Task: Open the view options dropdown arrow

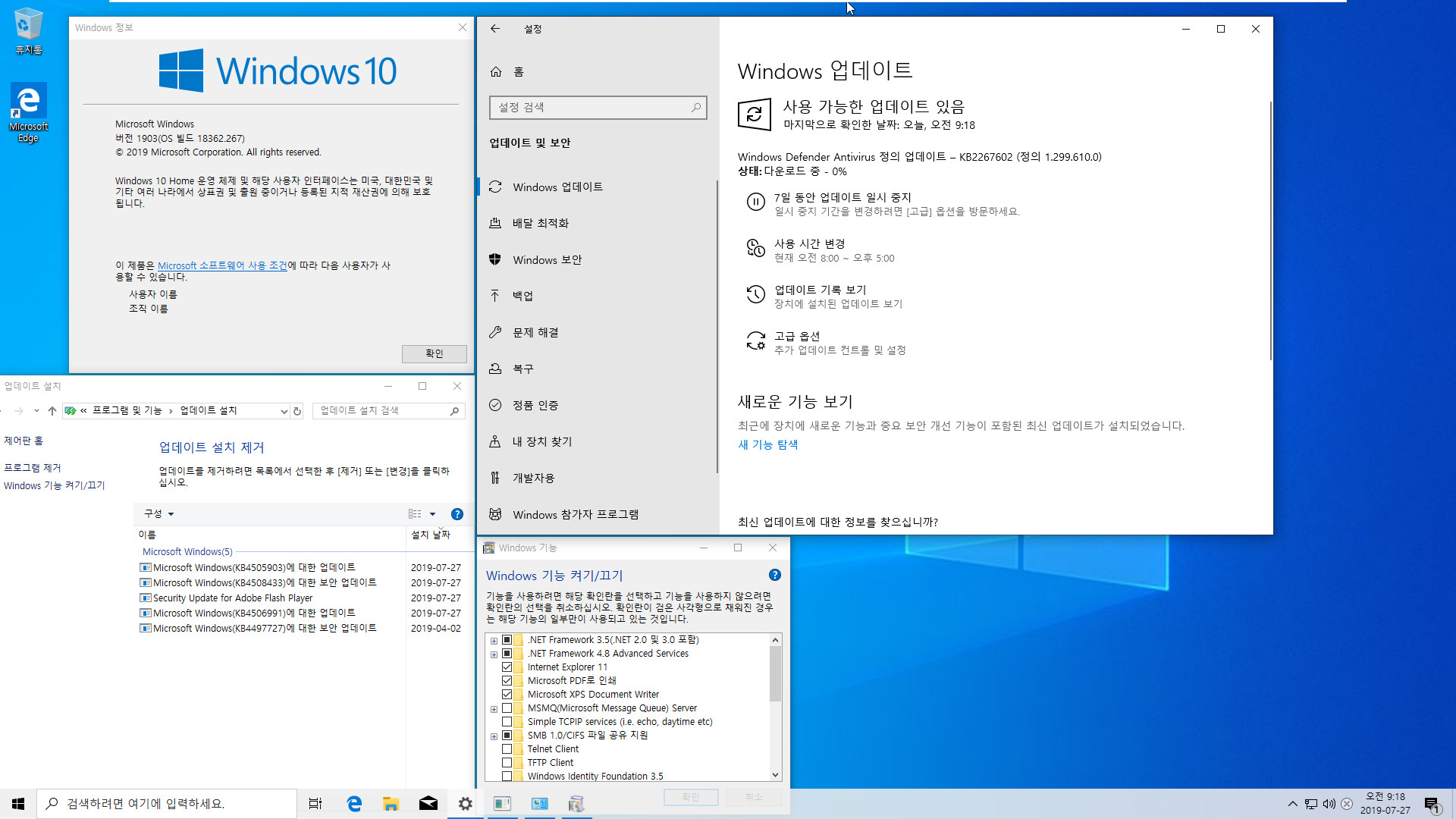Action: pyautogui.click(x=432, y=514)
